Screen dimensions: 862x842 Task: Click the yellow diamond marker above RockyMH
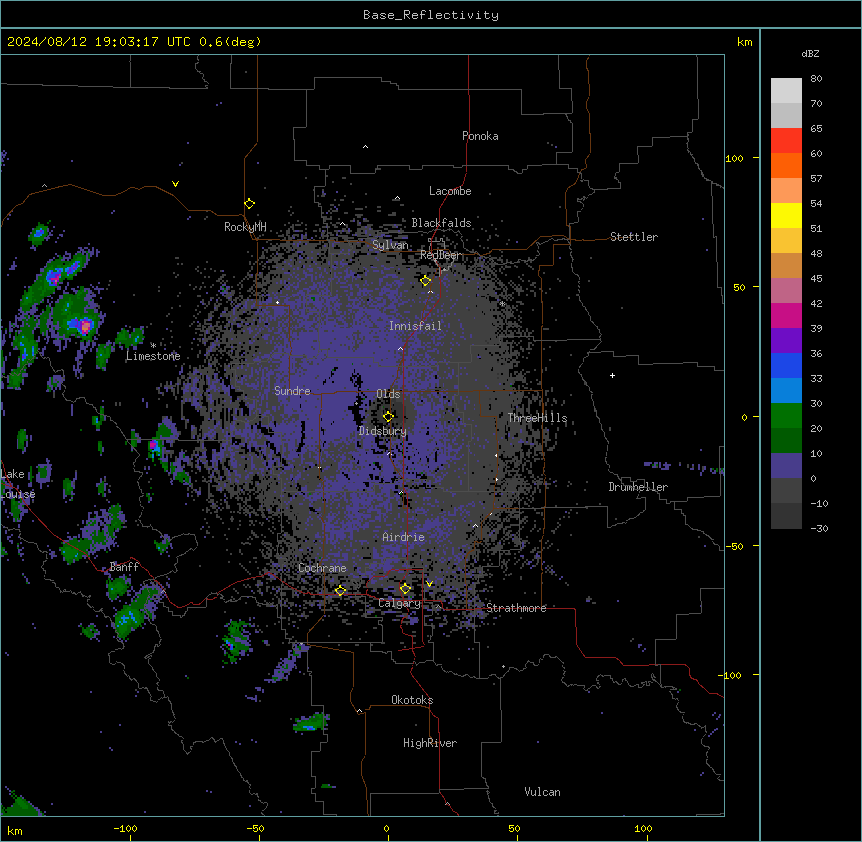(249, 204)
